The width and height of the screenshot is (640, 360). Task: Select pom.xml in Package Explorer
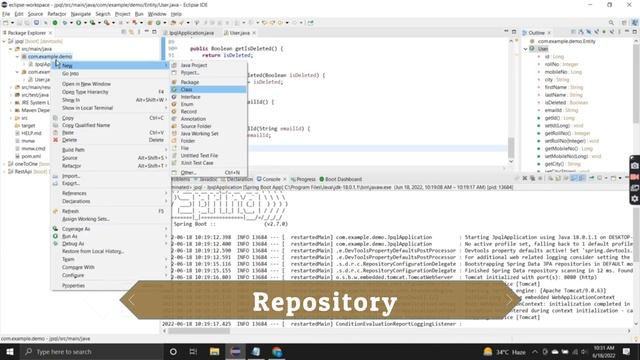31,156
